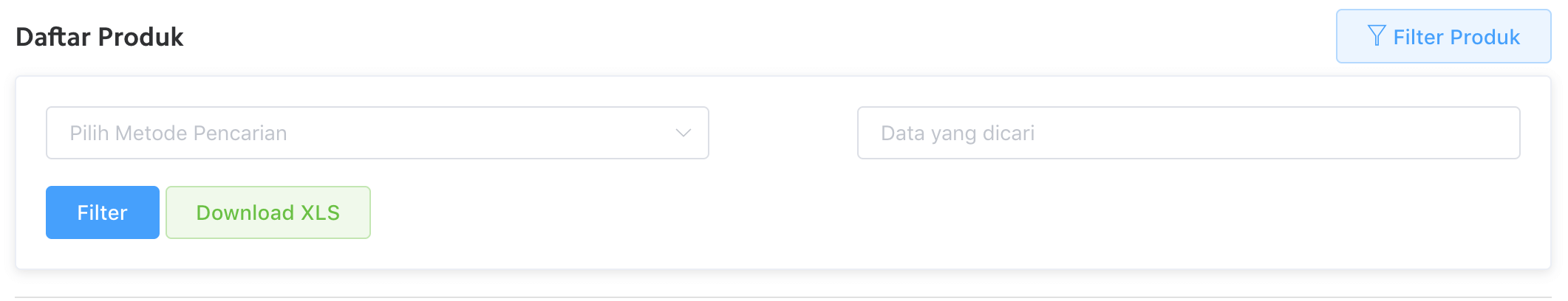Click the Daftar Produk heading
The image size is (1568, 301).
100,37
